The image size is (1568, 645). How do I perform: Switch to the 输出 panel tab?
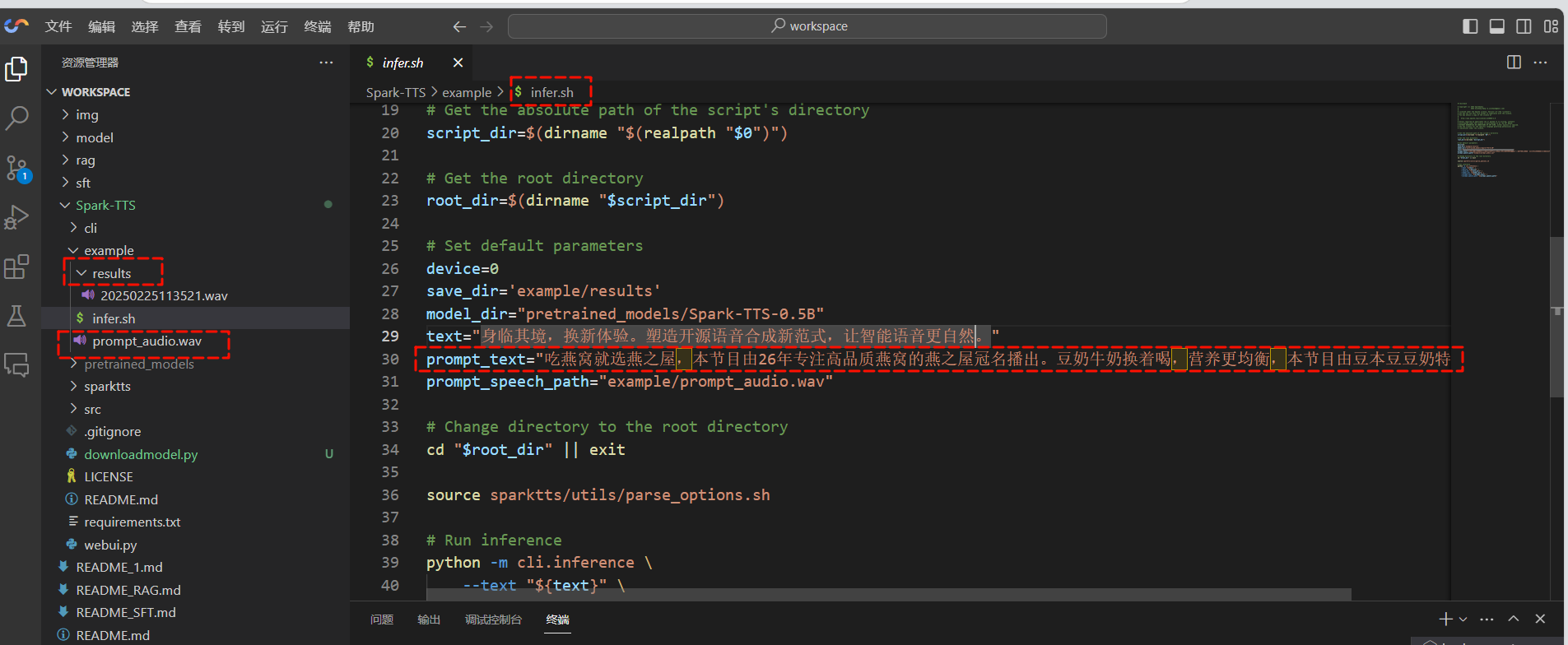pos(429,619)
